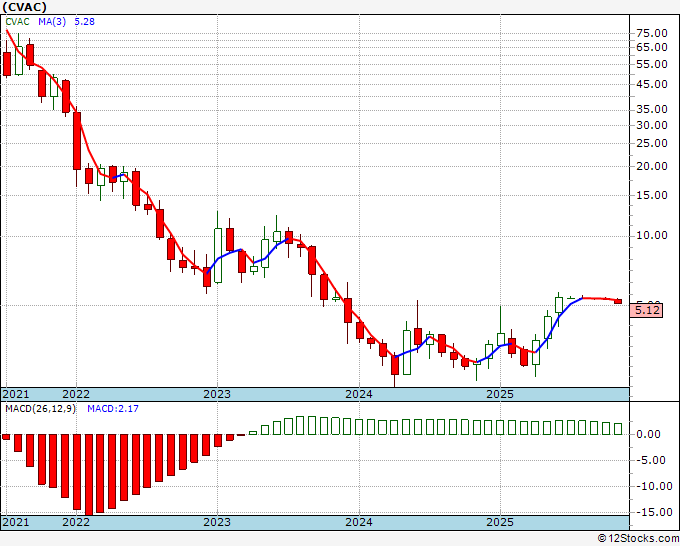
Task: Click the 2021 marker on MACD timeline
Action: [x=16, y=522]
